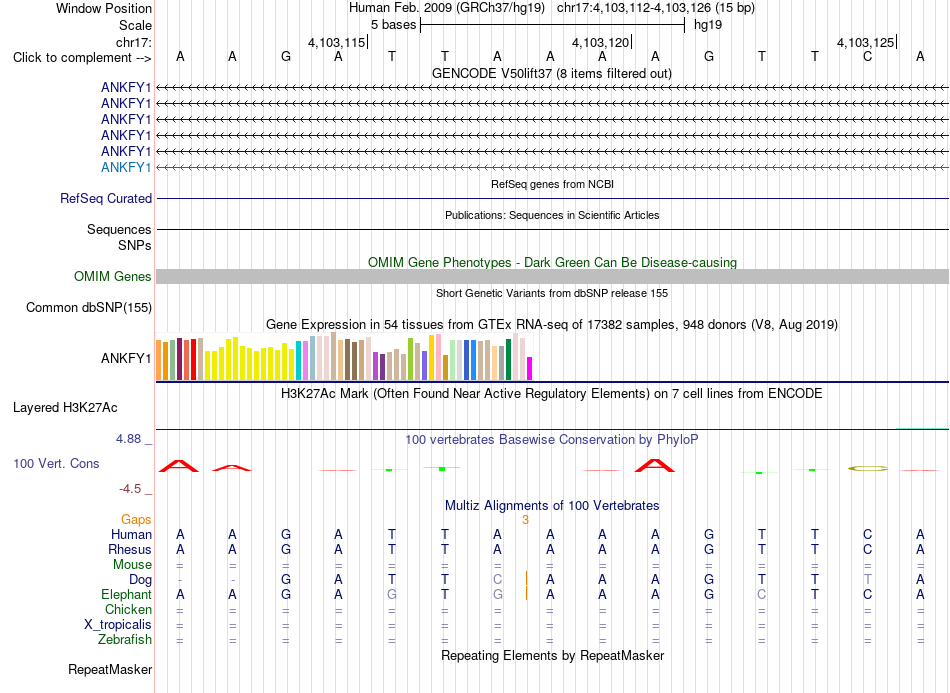Click the Elephant species label
The image size is (950, 693).
[x=126, y=595]
